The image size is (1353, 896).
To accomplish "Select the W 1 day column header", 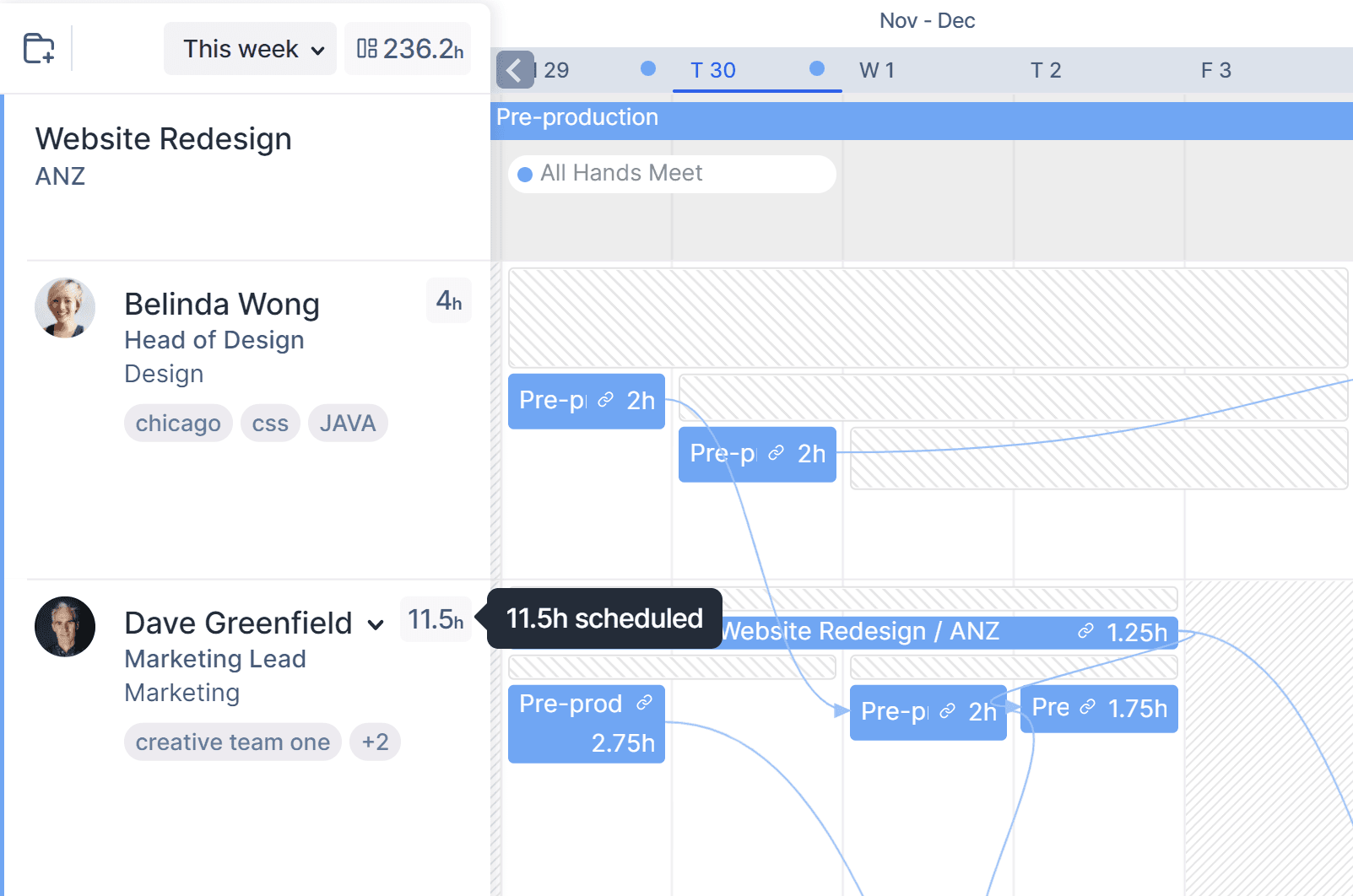I will tap(877, 70).
